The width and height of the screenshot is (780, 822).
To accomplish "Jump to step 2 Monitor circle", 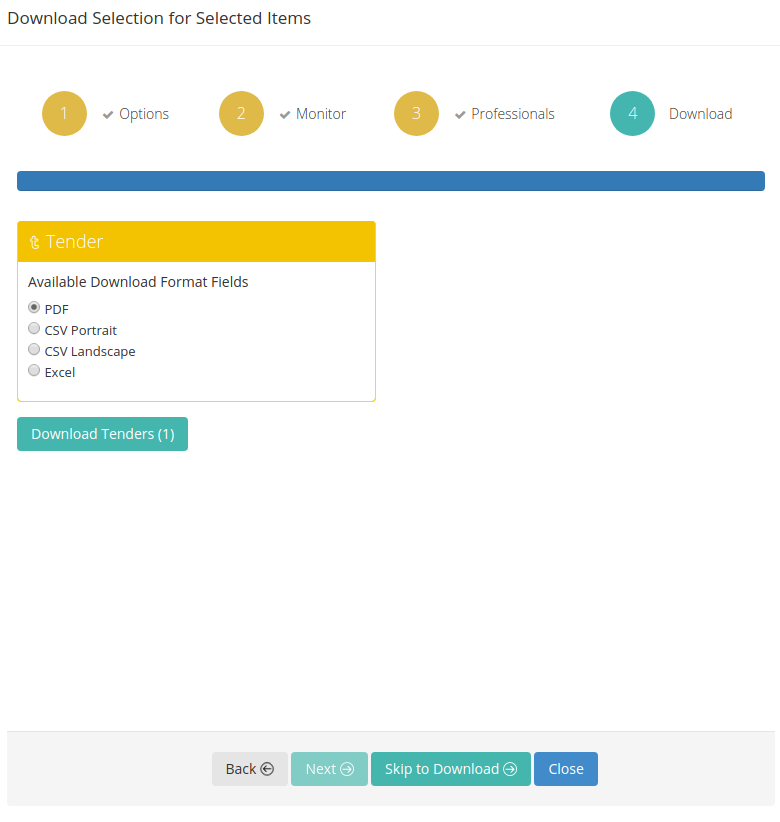I will (241, 114).
